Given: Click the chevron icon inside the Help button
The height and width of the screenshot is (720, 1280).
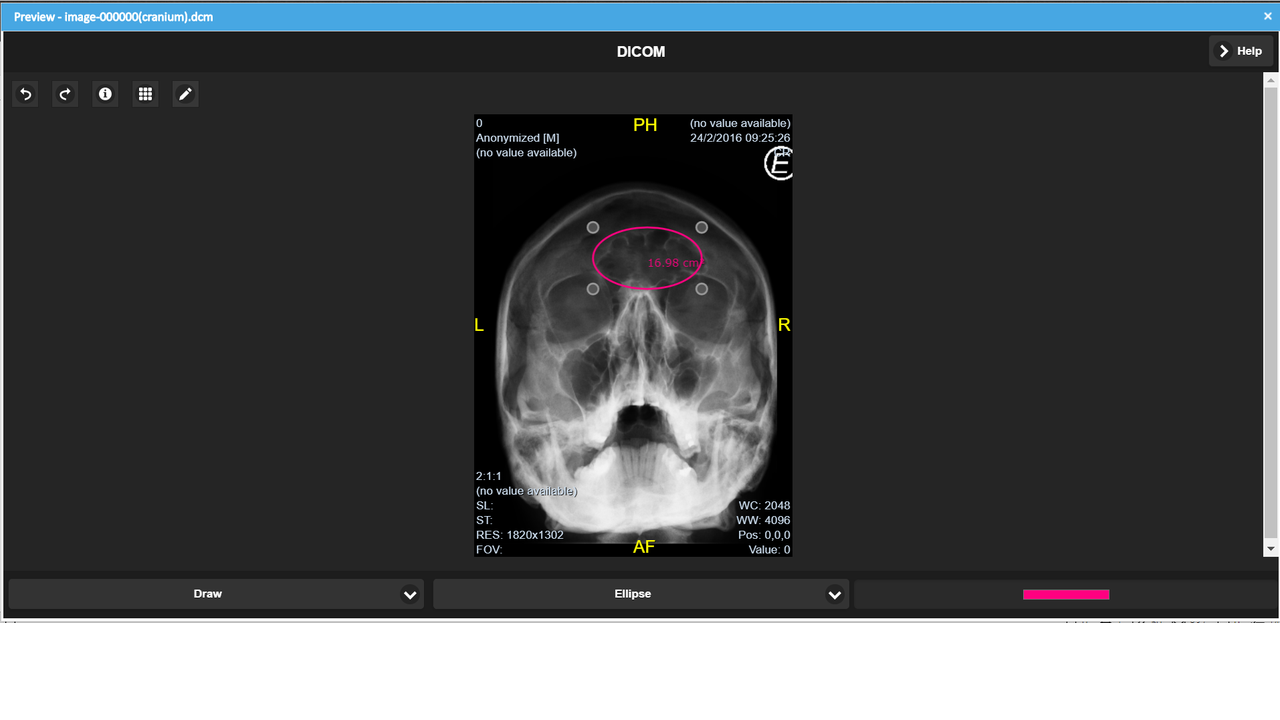Looking at the screenshot, I should [x=1224, y=50].
